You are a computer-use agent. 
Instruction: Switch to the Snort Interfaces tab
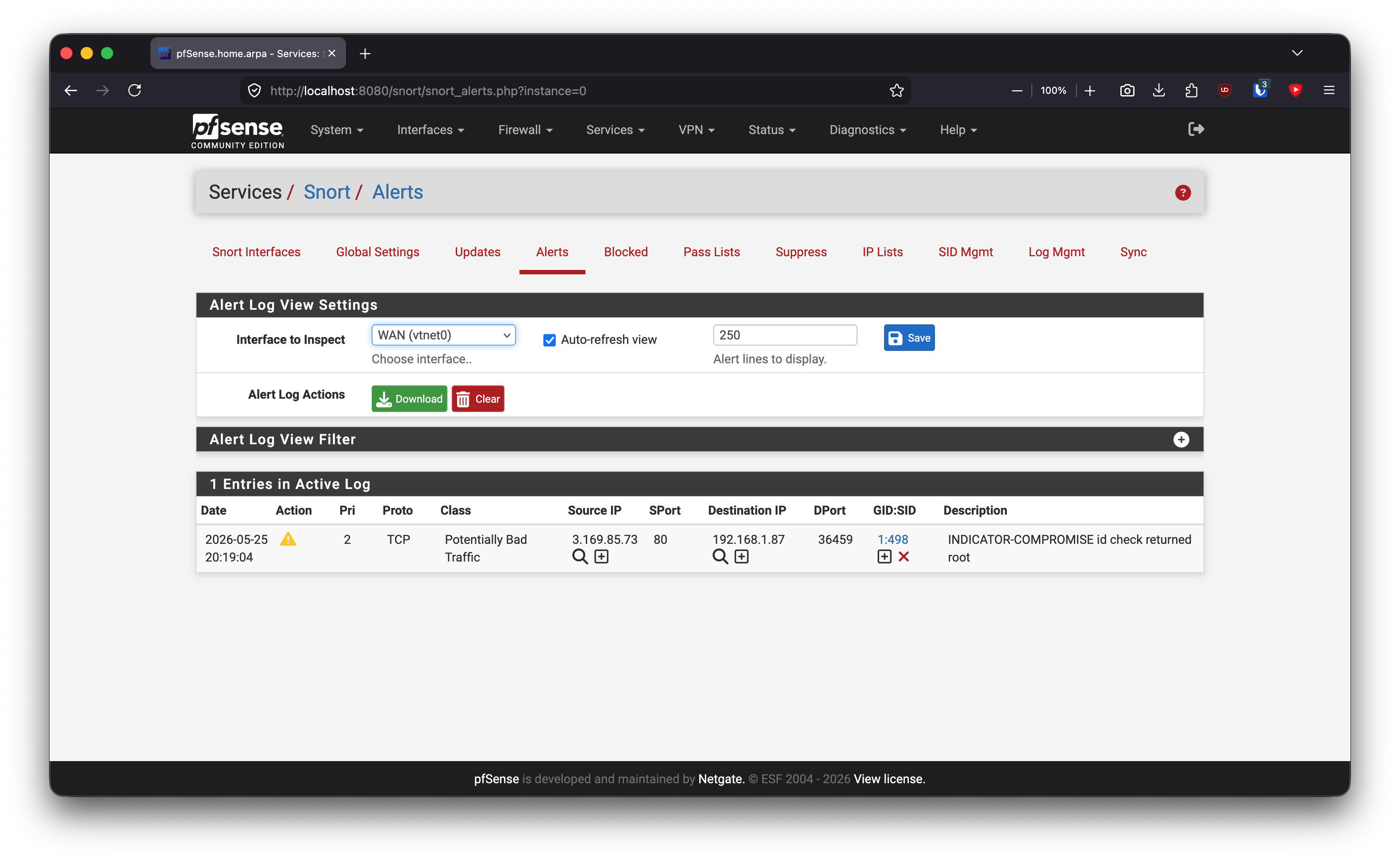pyautogui.click(x=257, y=252)
